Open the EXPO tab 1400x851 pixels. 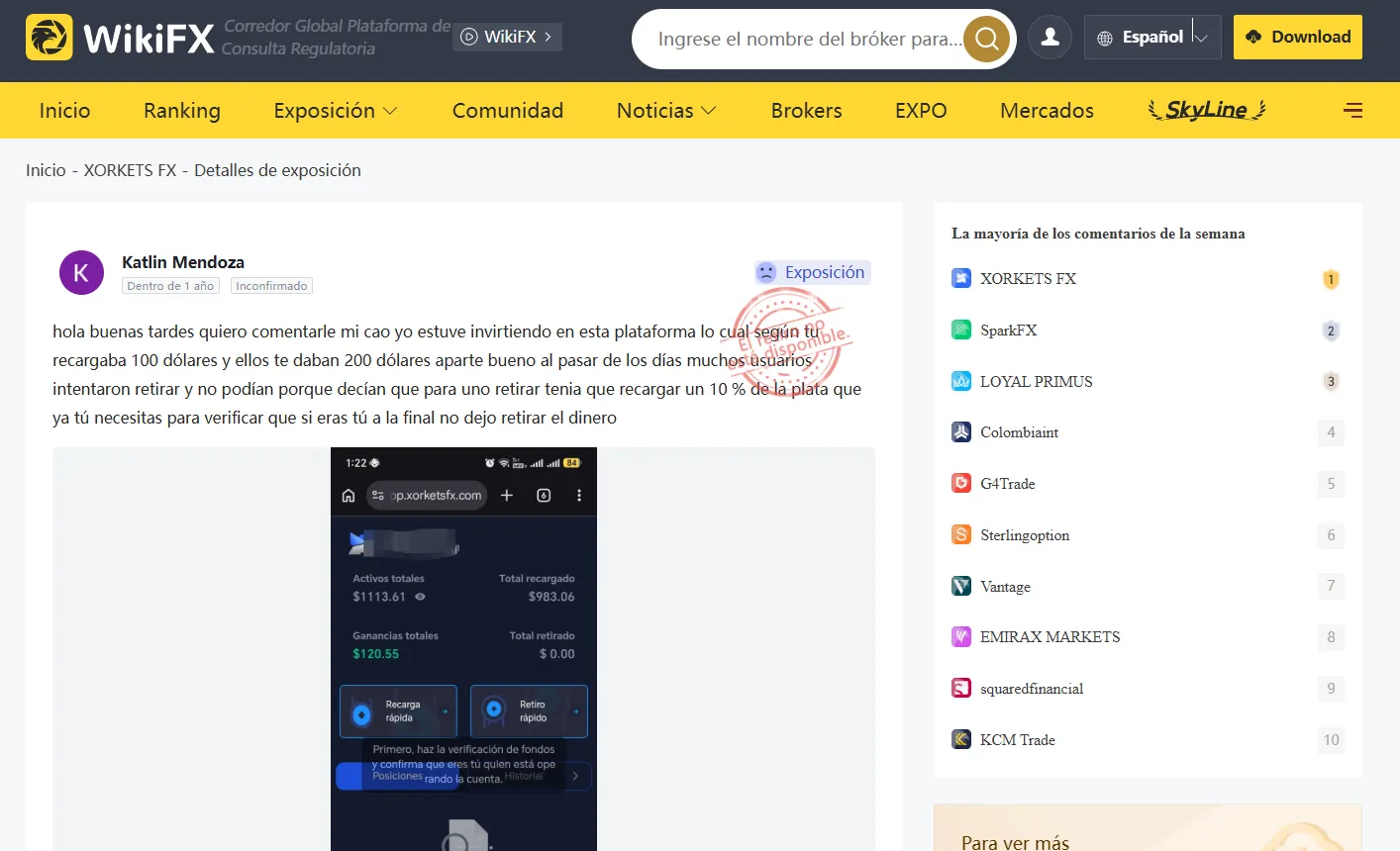[921, 111]
